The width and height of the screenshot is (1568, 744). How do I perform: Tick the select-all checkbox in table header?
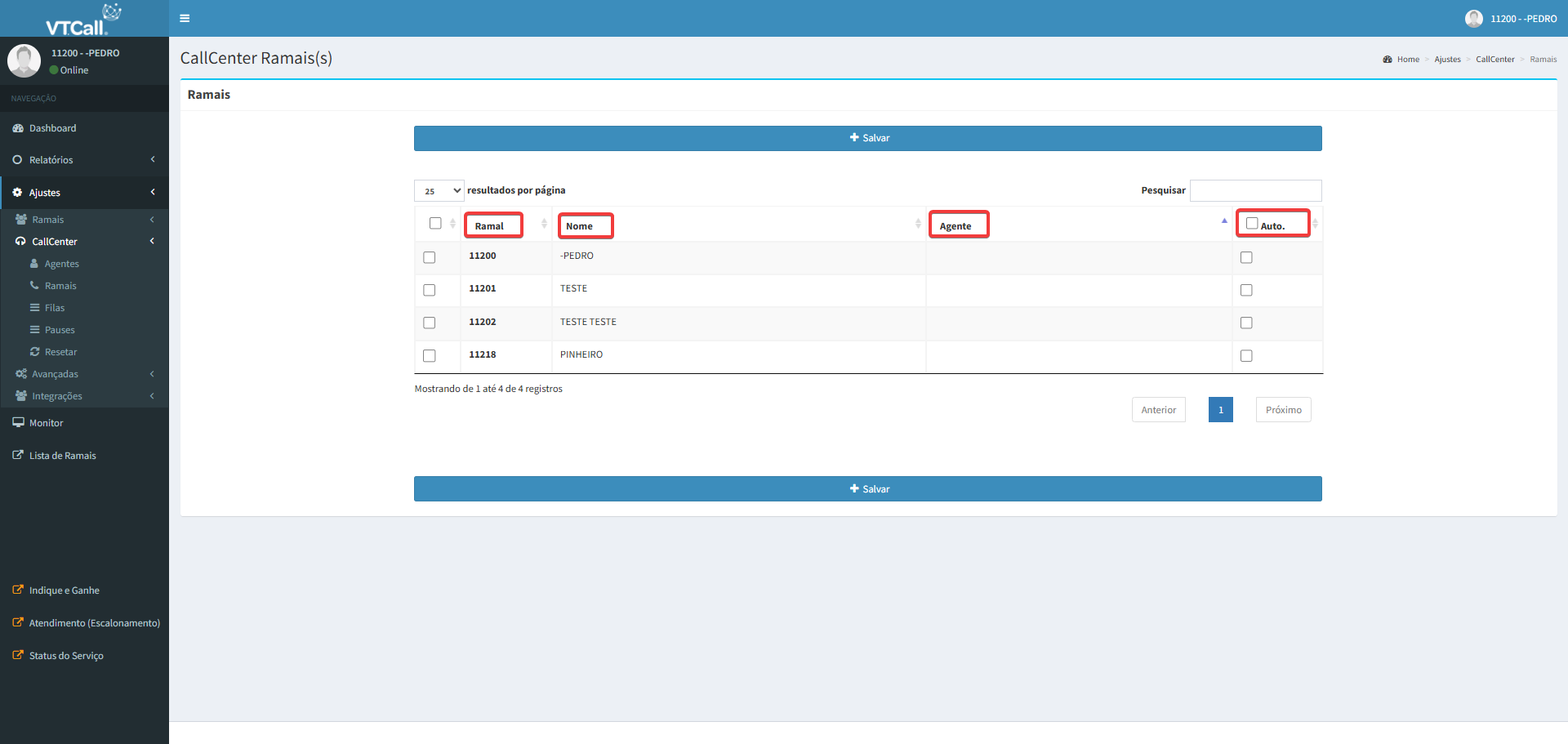pos(435,223)
